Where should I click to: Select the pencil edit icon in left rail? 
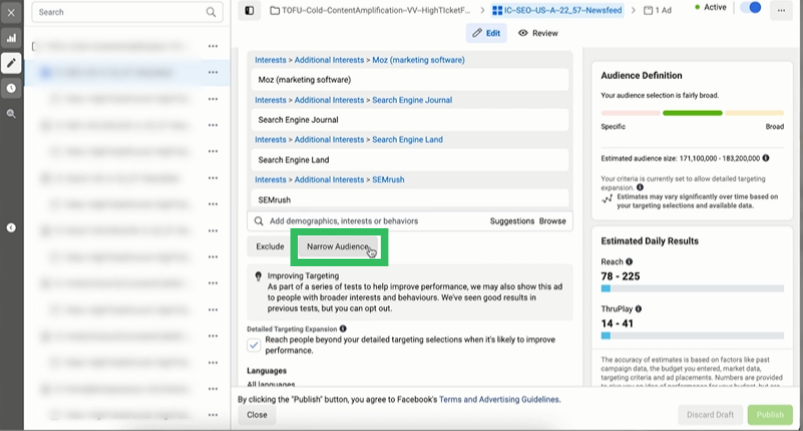tap(11, 63)
